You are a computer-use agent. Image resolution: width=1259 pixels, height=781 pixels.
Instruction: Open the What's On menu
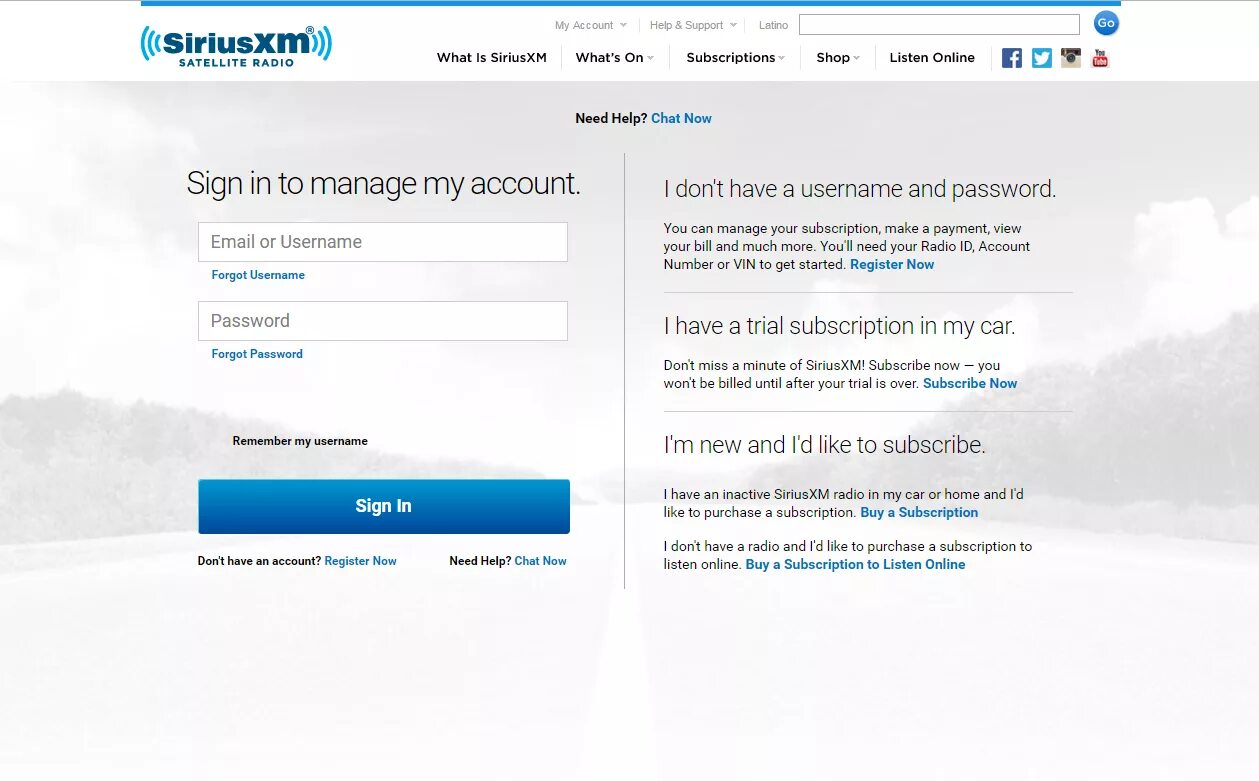pos(614,58)
